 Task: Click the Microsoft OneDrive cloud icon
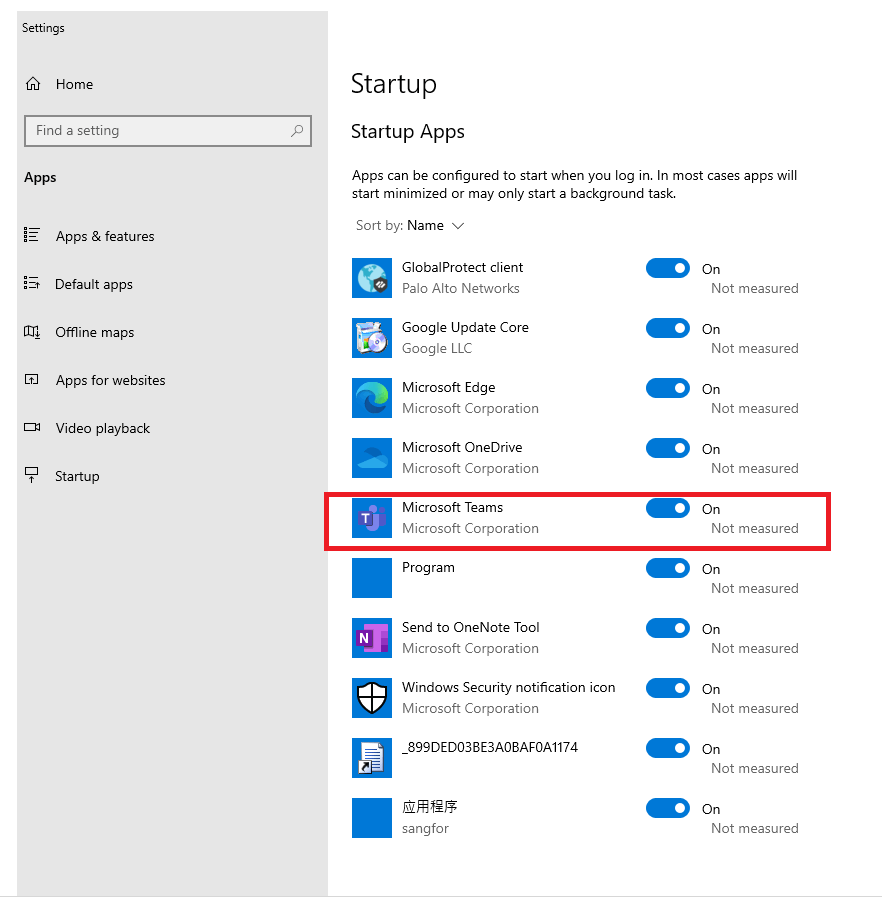(372, 458)
